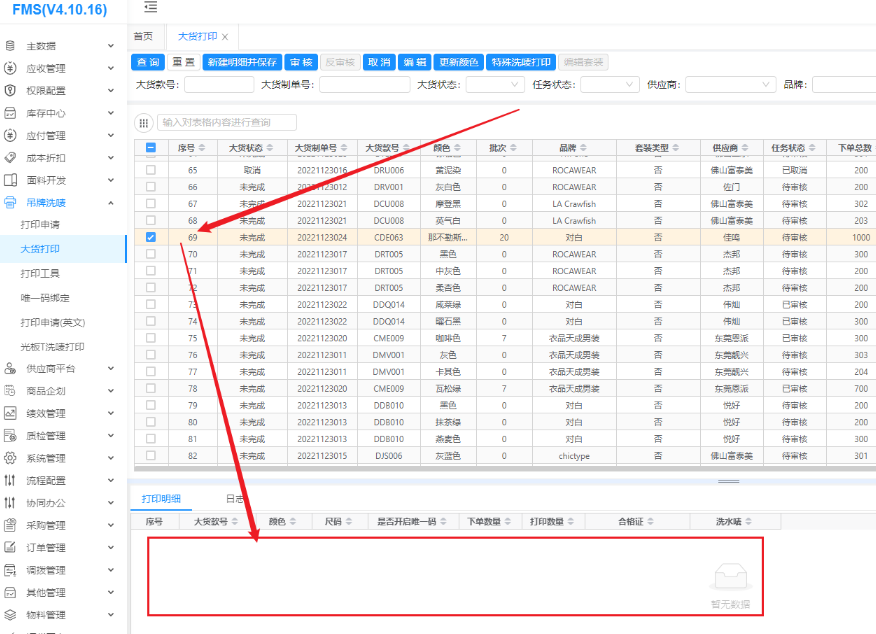
Task: Click the 主数据 database icon in sidebar
Action: tap(10, 46)
